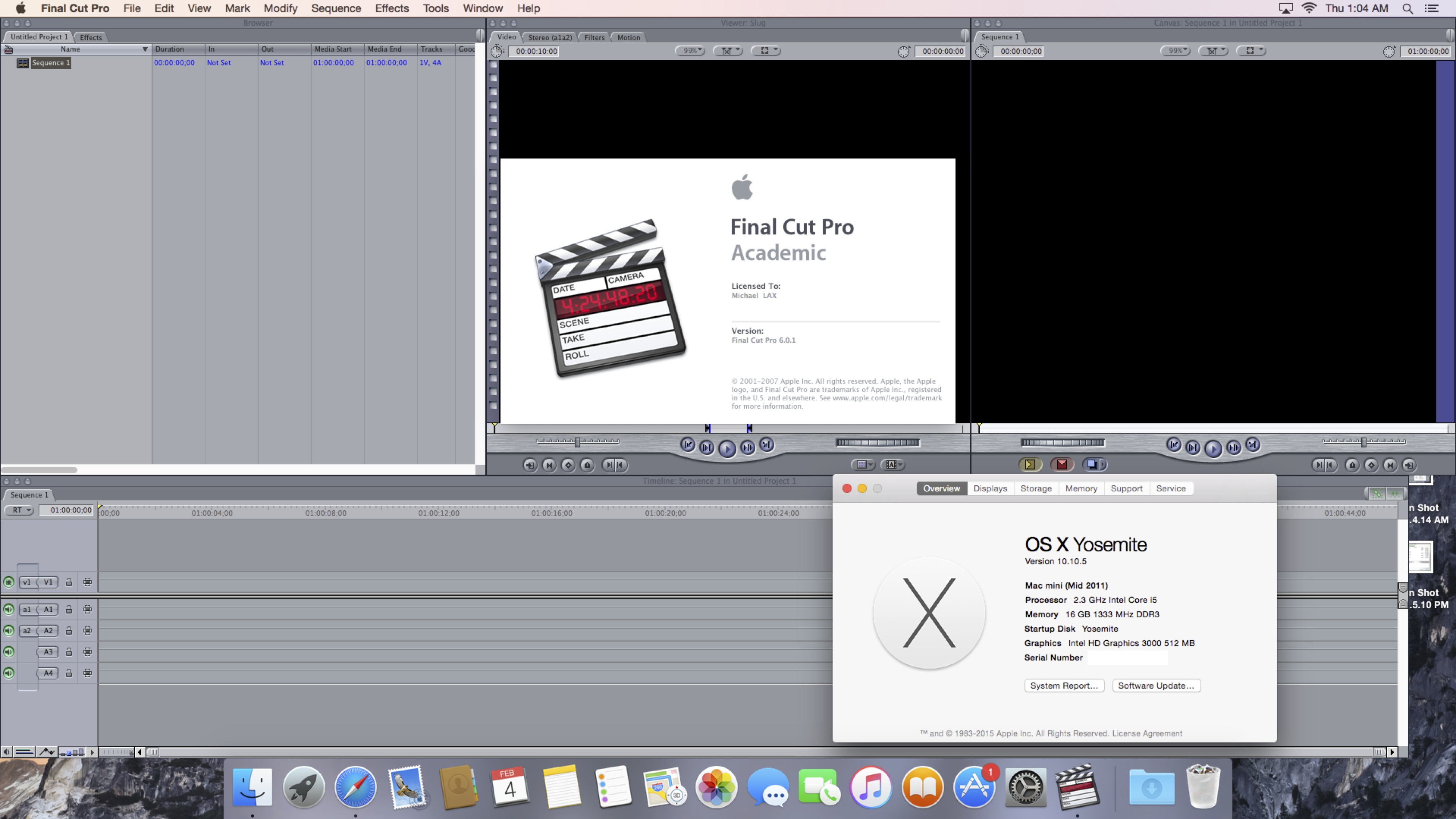Open Generator pop-up in Viewer
Image resolution: width=1456 pixels, height=819 pixels.
pos(894,464)
